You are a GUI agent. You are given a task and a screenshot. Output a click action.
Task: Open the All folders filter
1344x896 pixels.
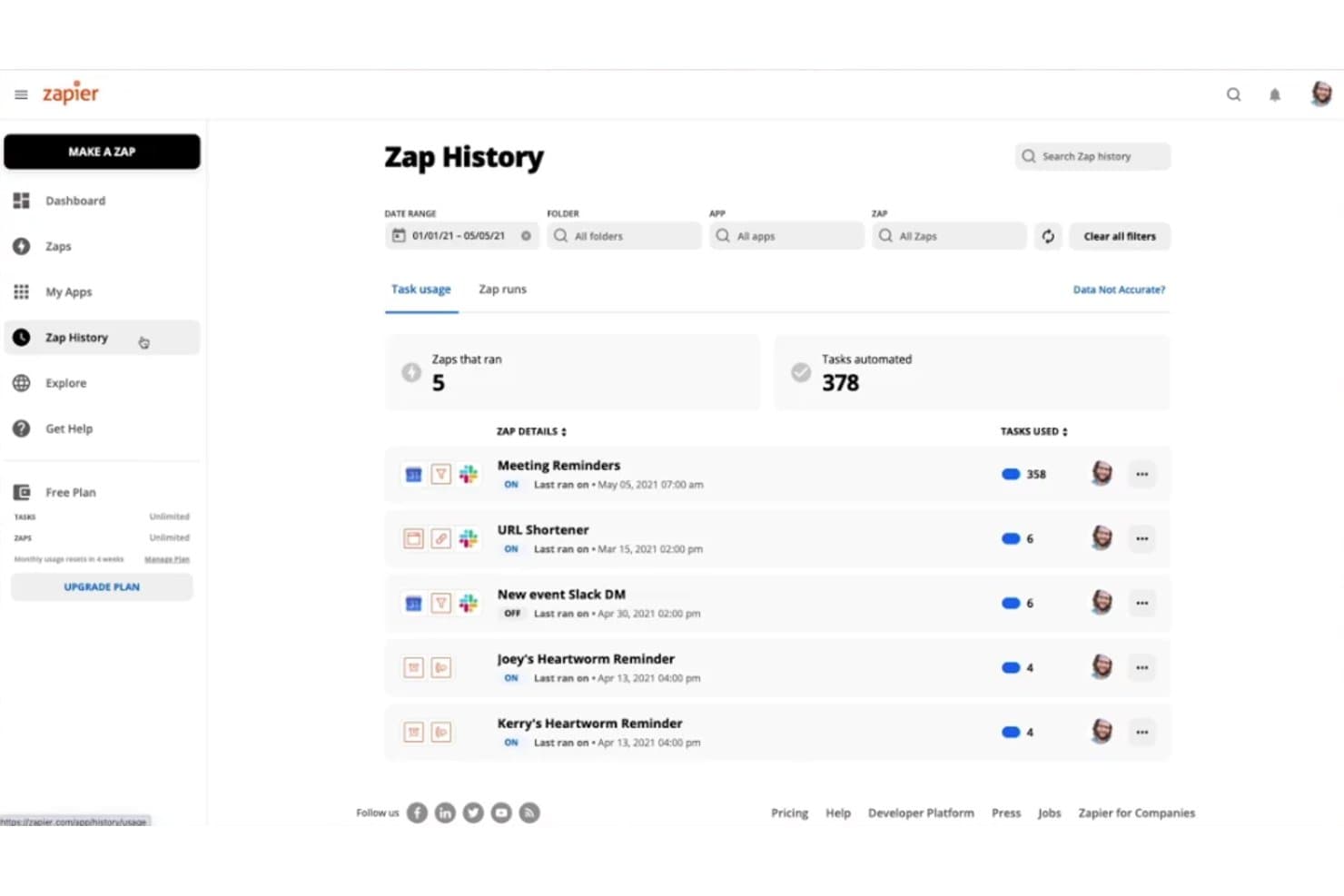(624, 236)
